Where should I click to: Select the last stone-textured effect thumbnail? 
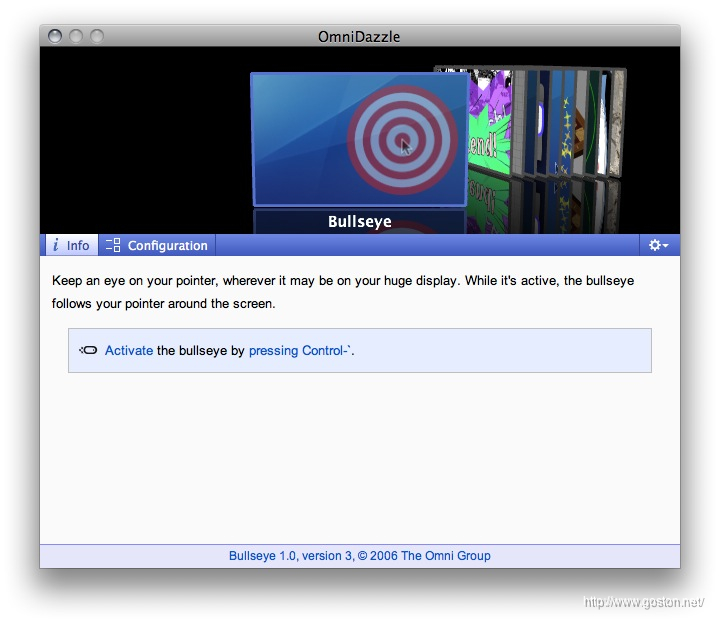coord(618,123)
